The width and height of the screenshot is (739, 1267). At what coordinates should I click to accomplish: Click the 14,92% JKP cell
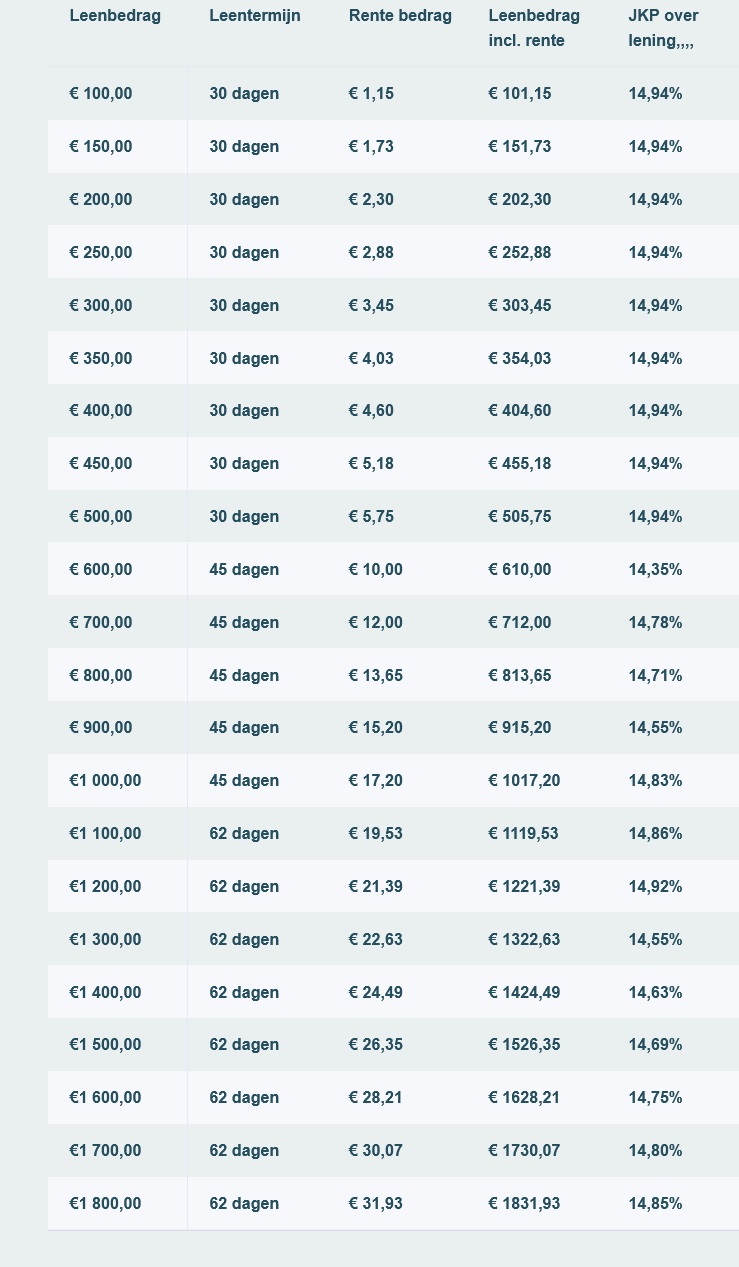655,887
